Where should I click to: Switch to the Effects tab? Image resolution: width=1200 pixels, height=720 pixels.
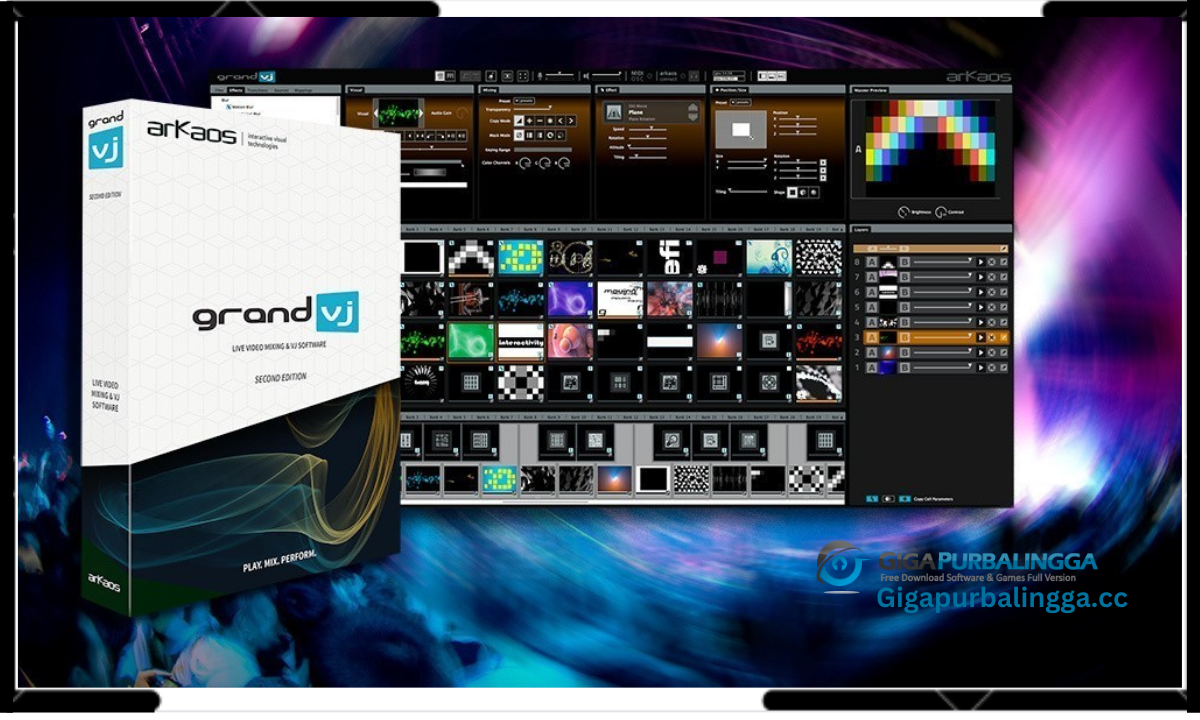pos(235,90)
